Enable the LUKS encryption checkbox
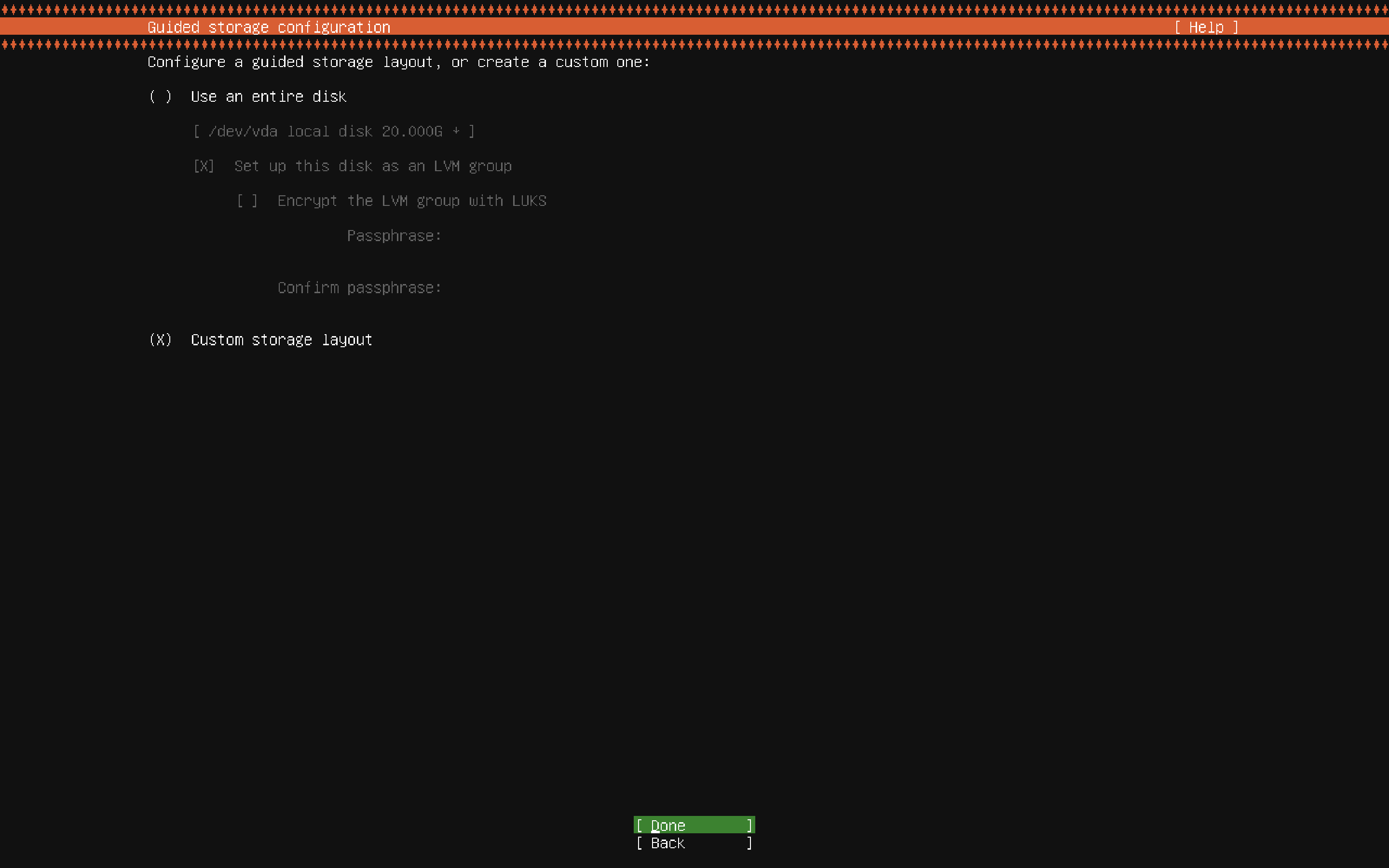Viewport: 1389px width, 868px height. tap(247, 201)
